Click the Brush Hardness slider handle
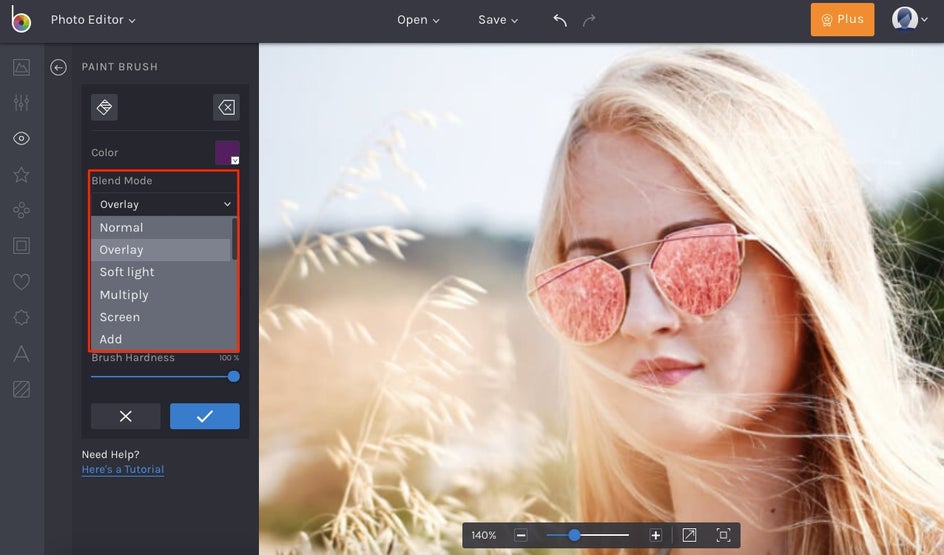Screen dimensions: 944x555 234,377
